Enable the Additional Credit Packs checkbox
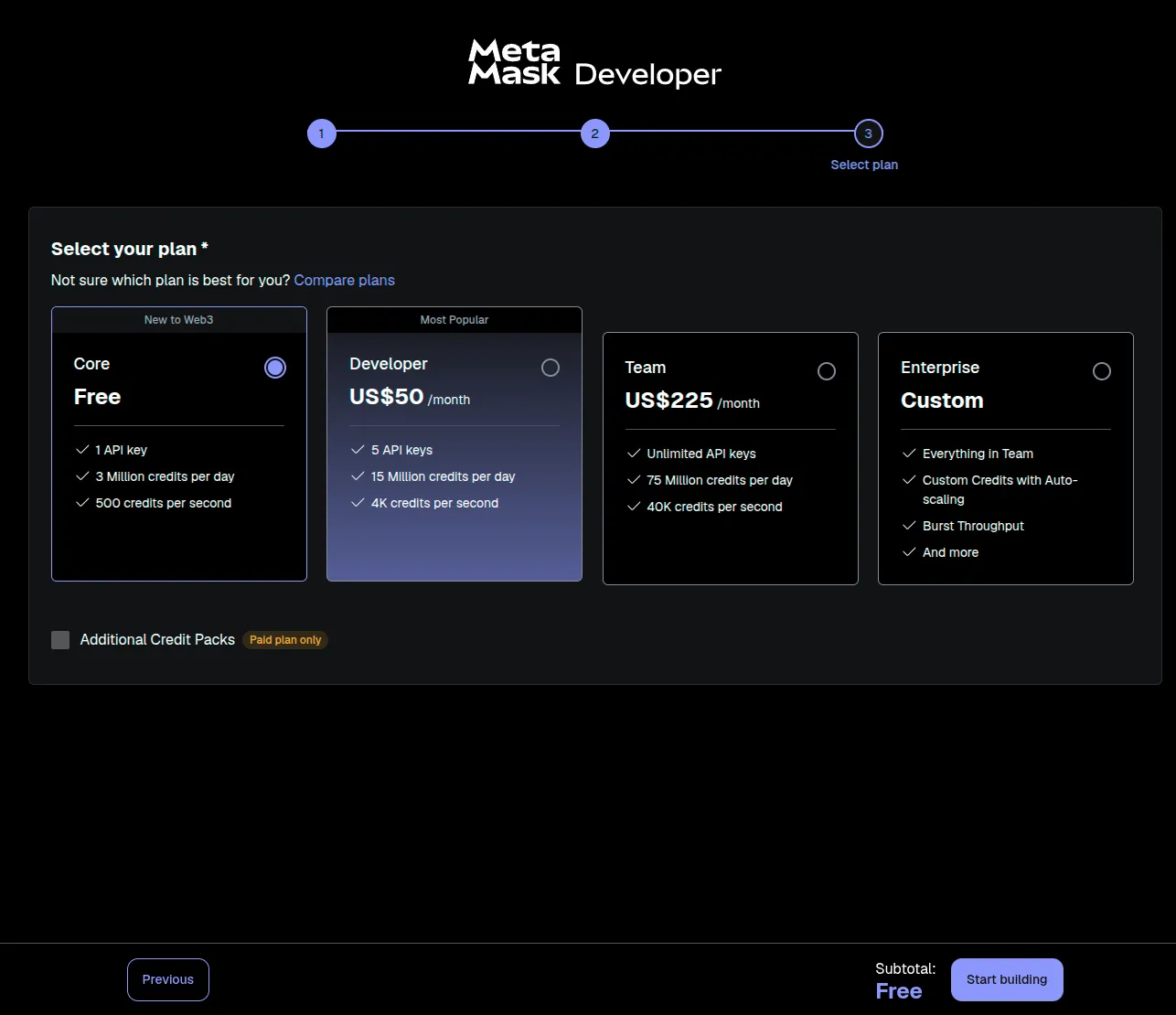The width and height of the screenshot is (1176, 1015). coord(60,640)
